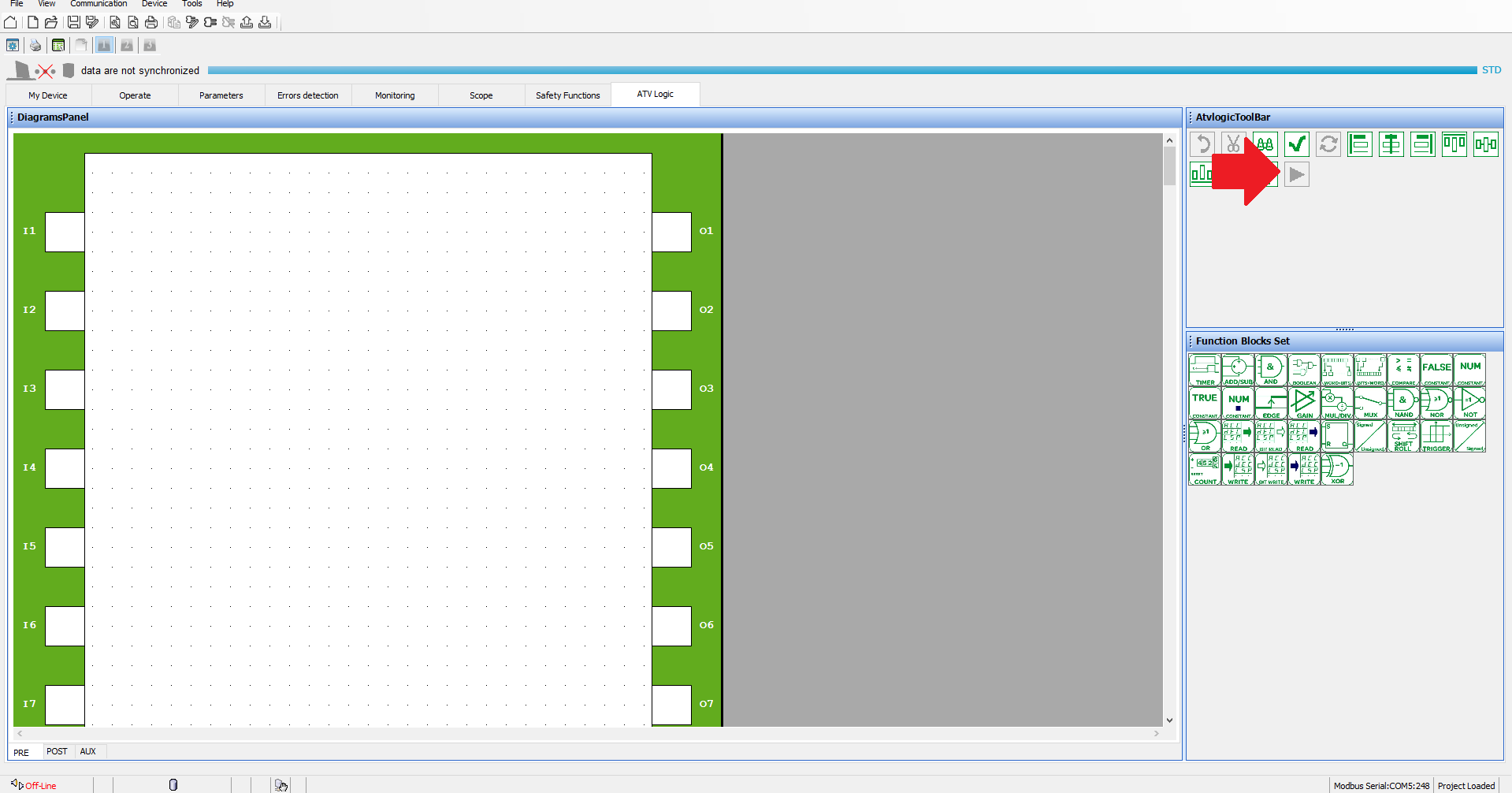
Task: Click the binoculars find icon
Action: 1265,144
